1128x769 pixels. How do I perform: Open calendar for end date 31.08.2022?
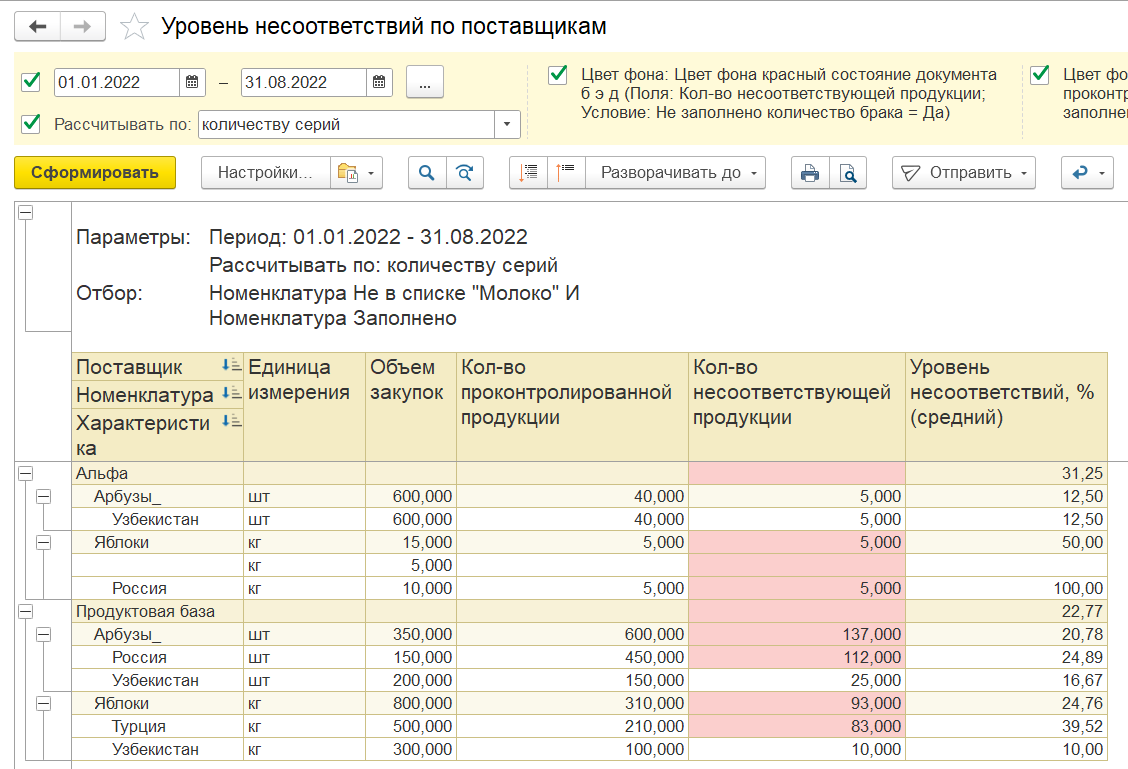click(x=379, y=82)
